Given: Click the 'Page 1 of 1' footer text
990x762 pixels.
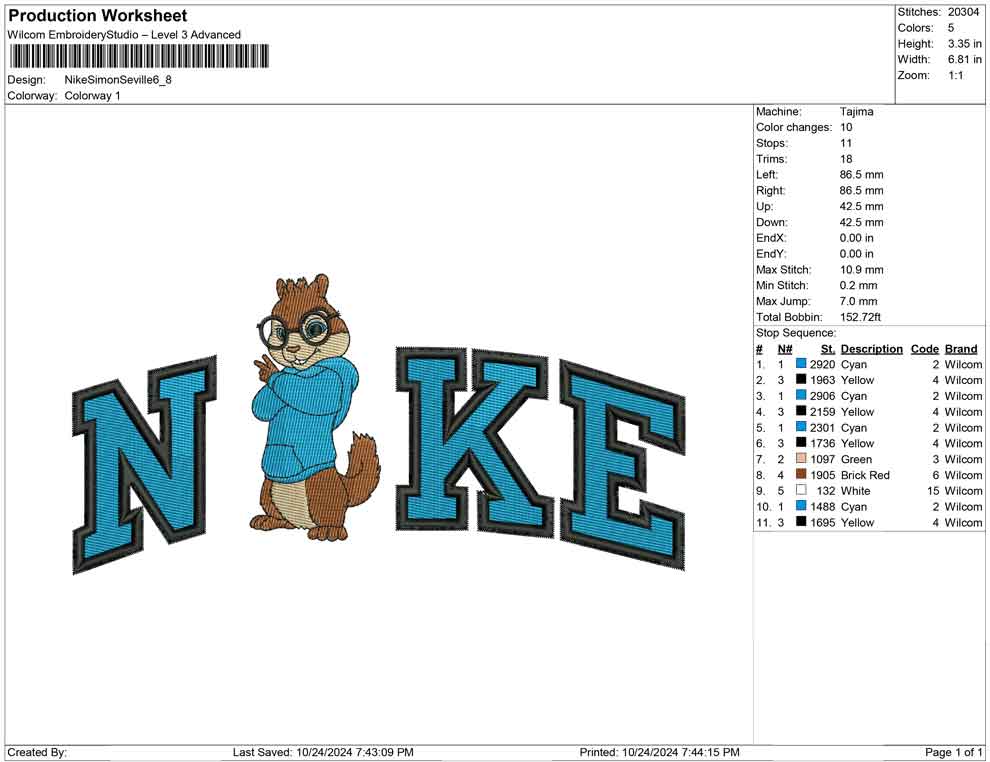Looking at the screenshot, I should [953, 752].
